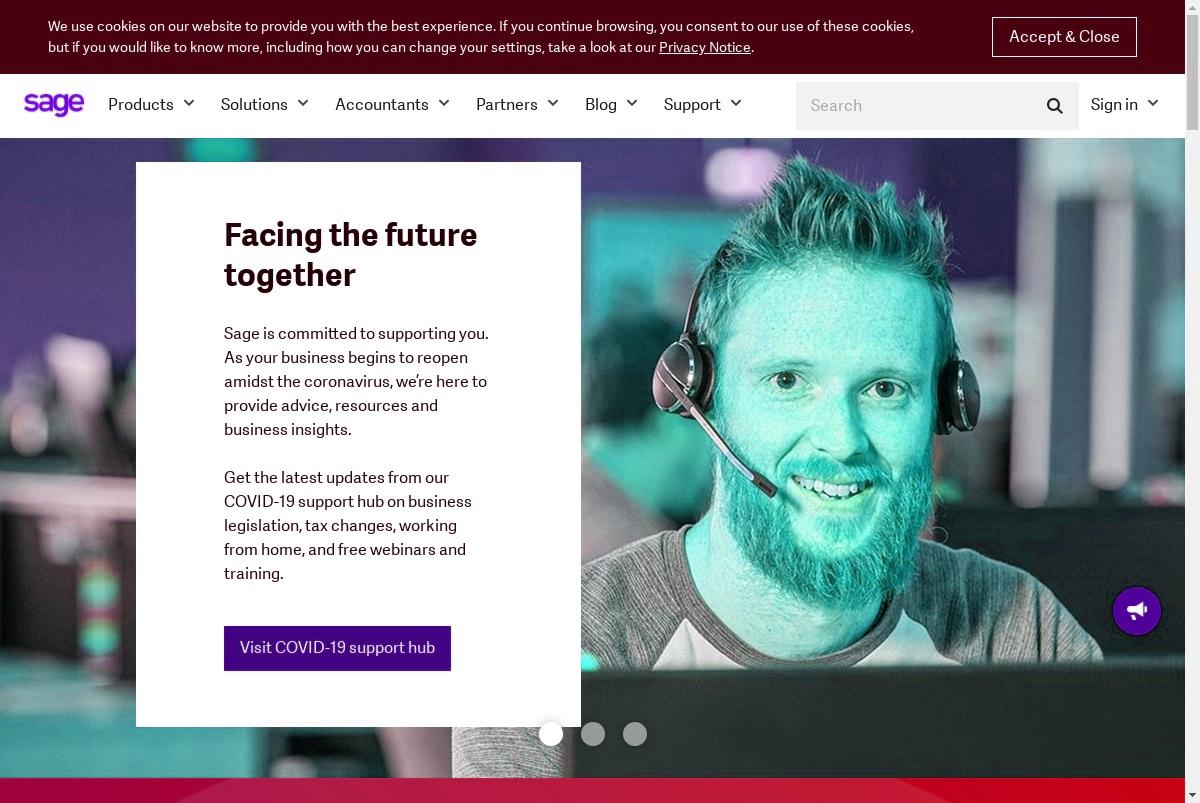The width and height of the screenshot is (1200, 803).
Task: Open the Support menu
Action: click(692, 104)
